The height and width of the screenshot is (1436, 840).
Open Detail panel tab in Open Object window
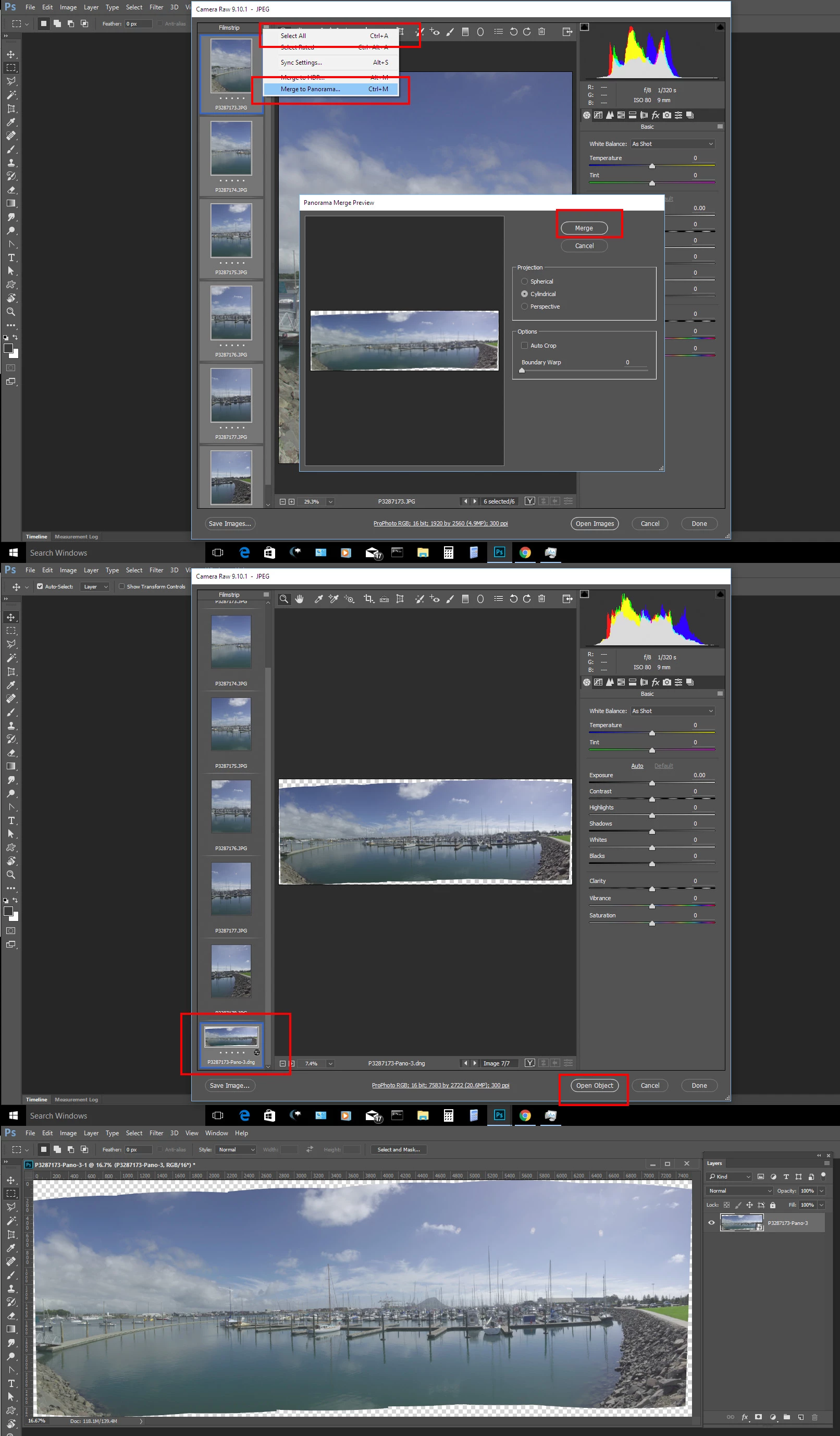point(610,682)
